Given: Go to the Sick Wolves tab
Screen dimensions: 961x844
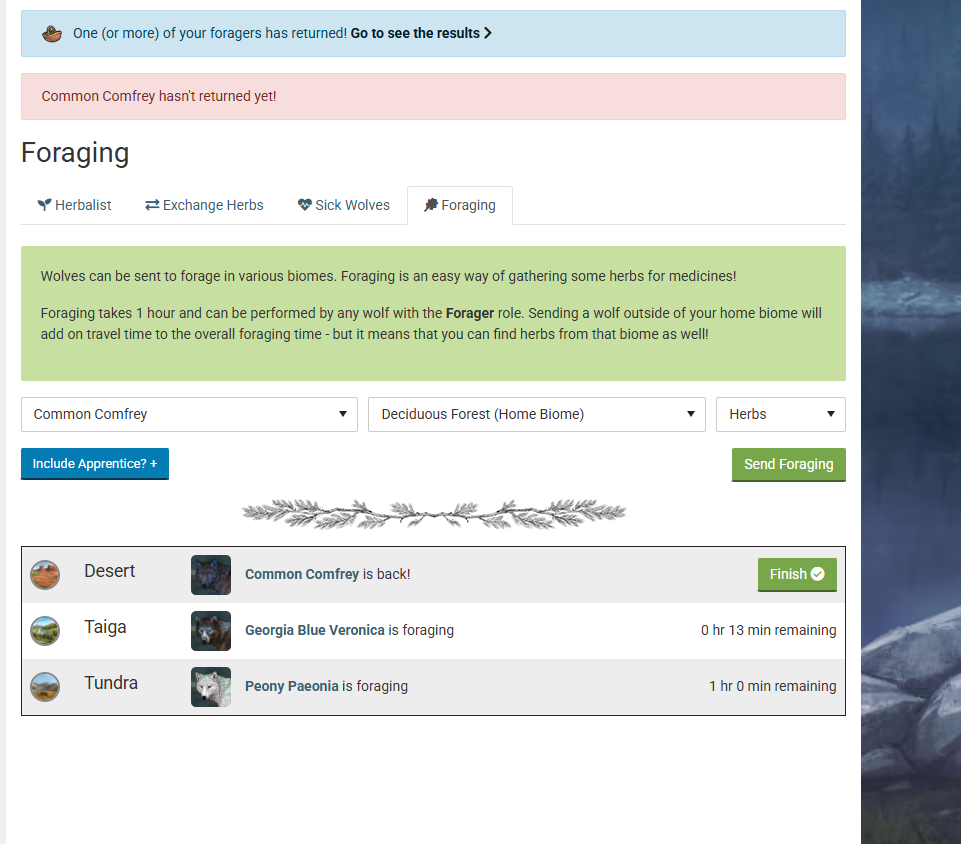Looking at the screenshot, I should tap(344, 205).
